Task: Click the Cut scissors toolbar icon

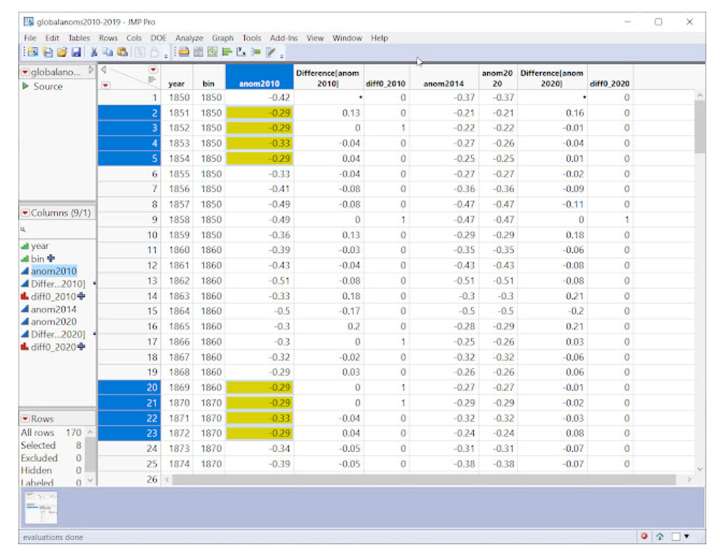Action: click(x=94, y=52)
